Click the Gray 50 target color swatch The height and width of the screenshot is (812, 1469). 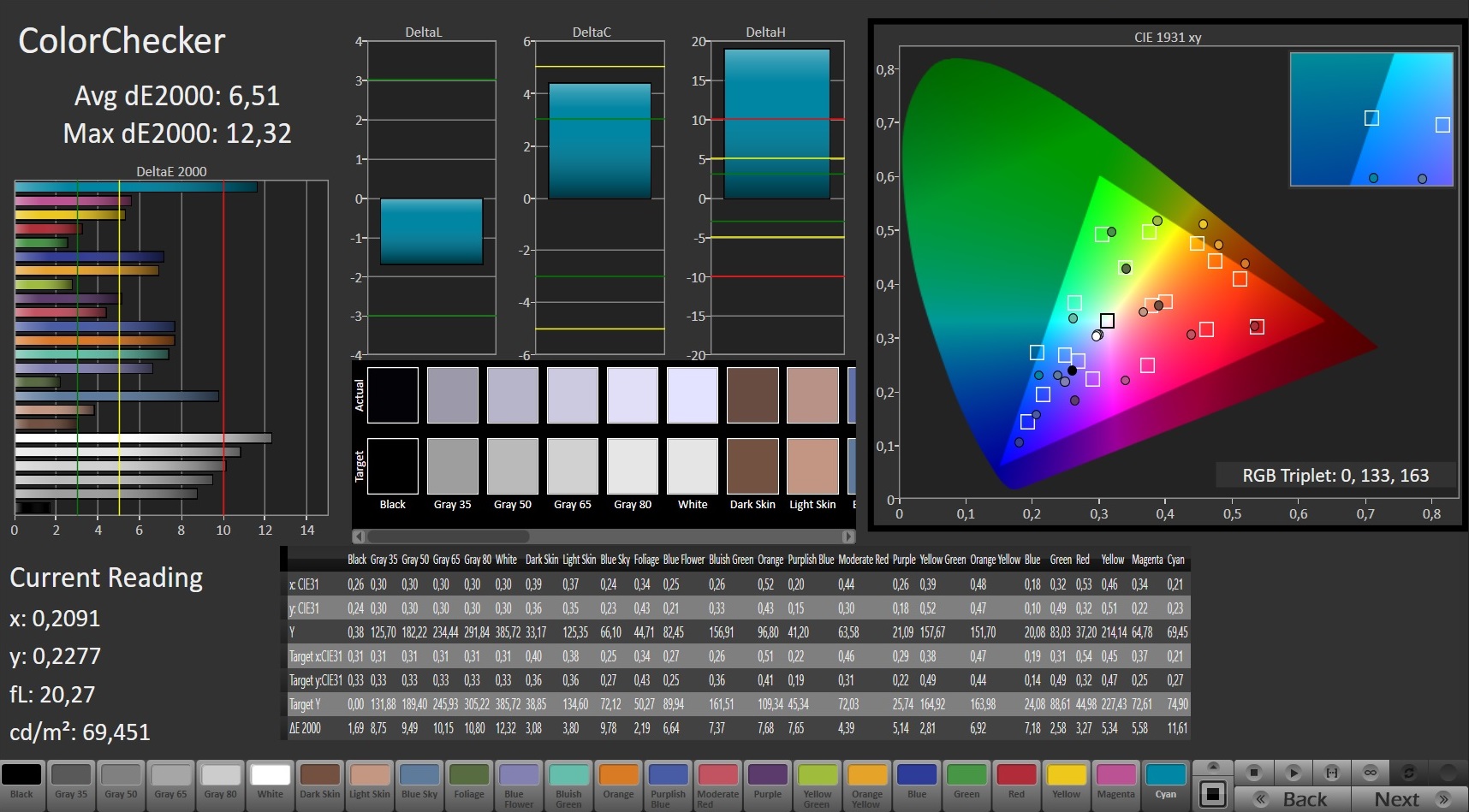[513, 466]
